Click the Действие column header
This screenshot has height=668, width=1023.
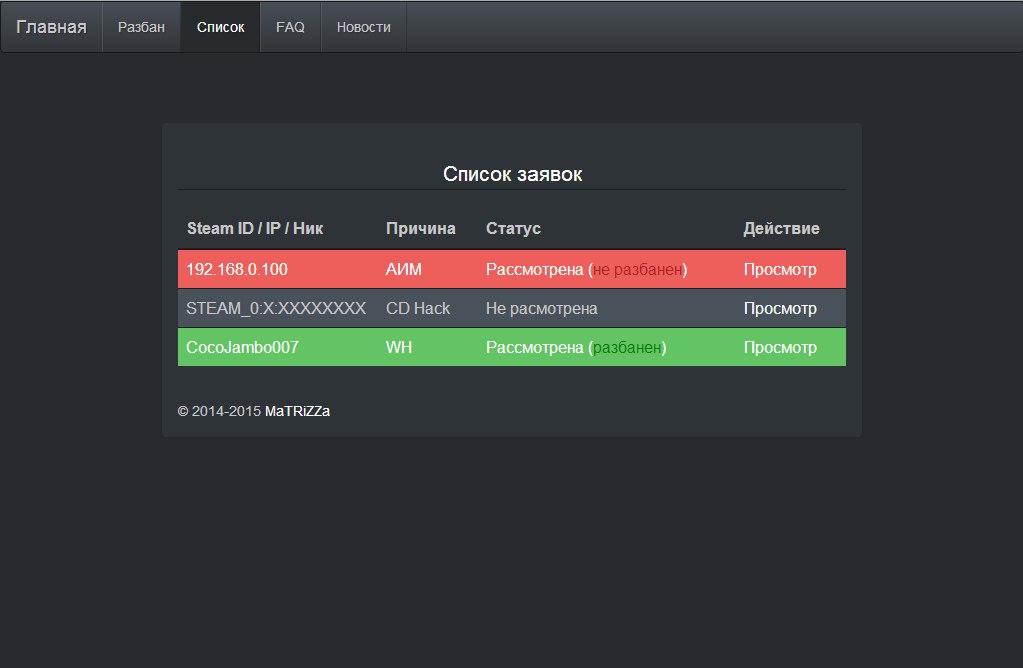[x=782, y=228]
